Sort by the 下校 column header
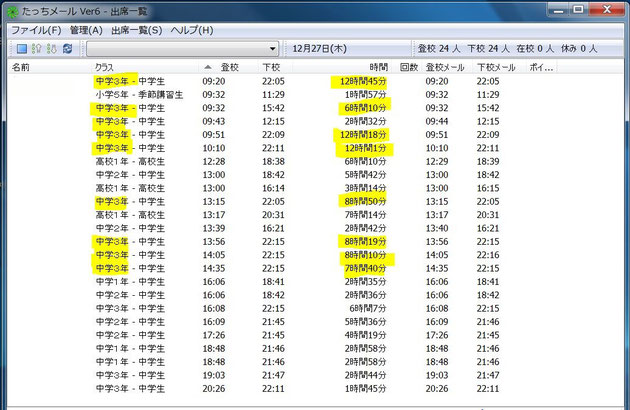630x410 pixels. (271, 67)
